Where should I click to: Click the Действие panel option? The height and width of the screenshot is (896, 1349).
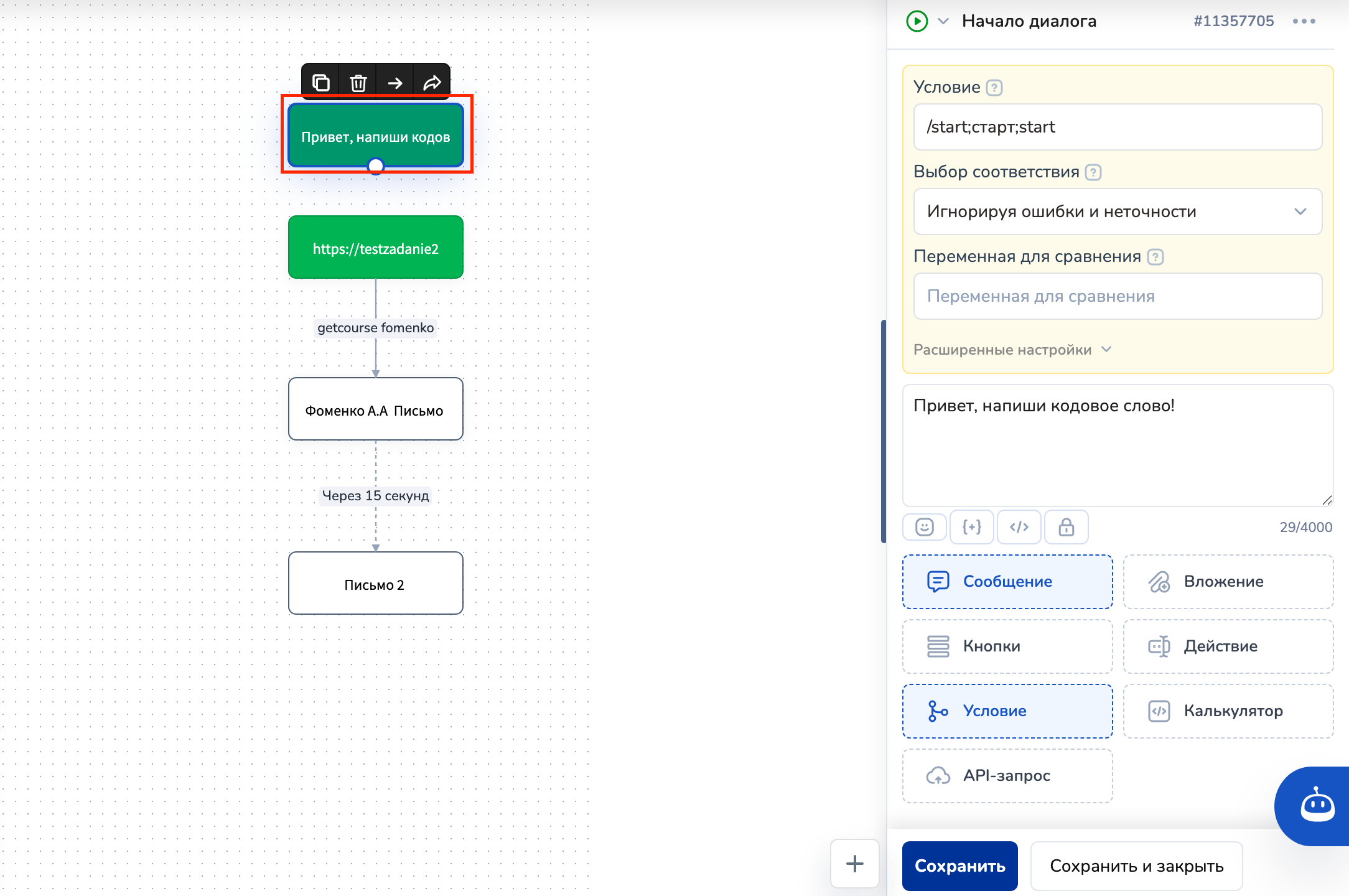click(1225, 646)
